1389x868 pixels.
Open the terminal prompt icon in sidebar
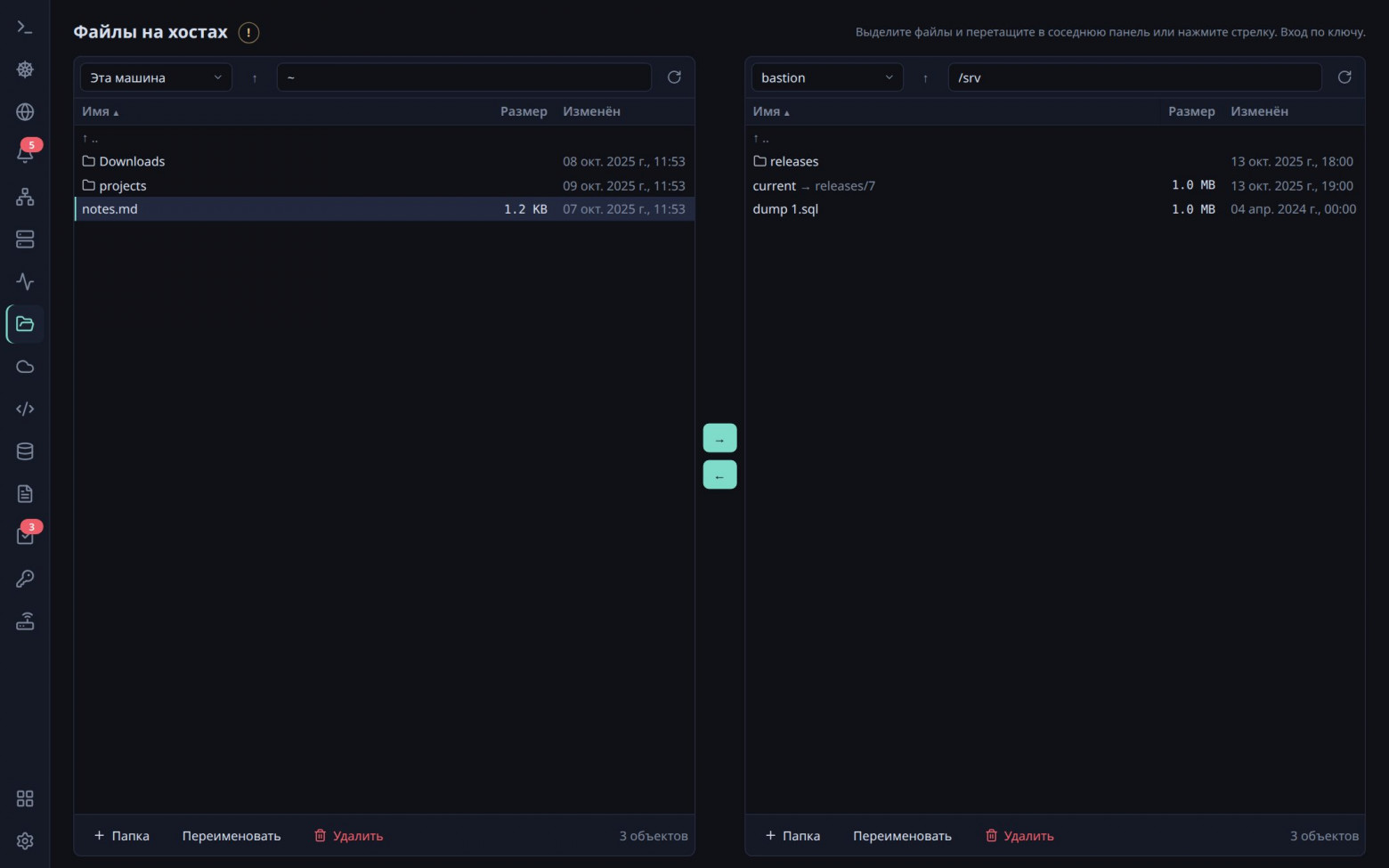[25, 28]
